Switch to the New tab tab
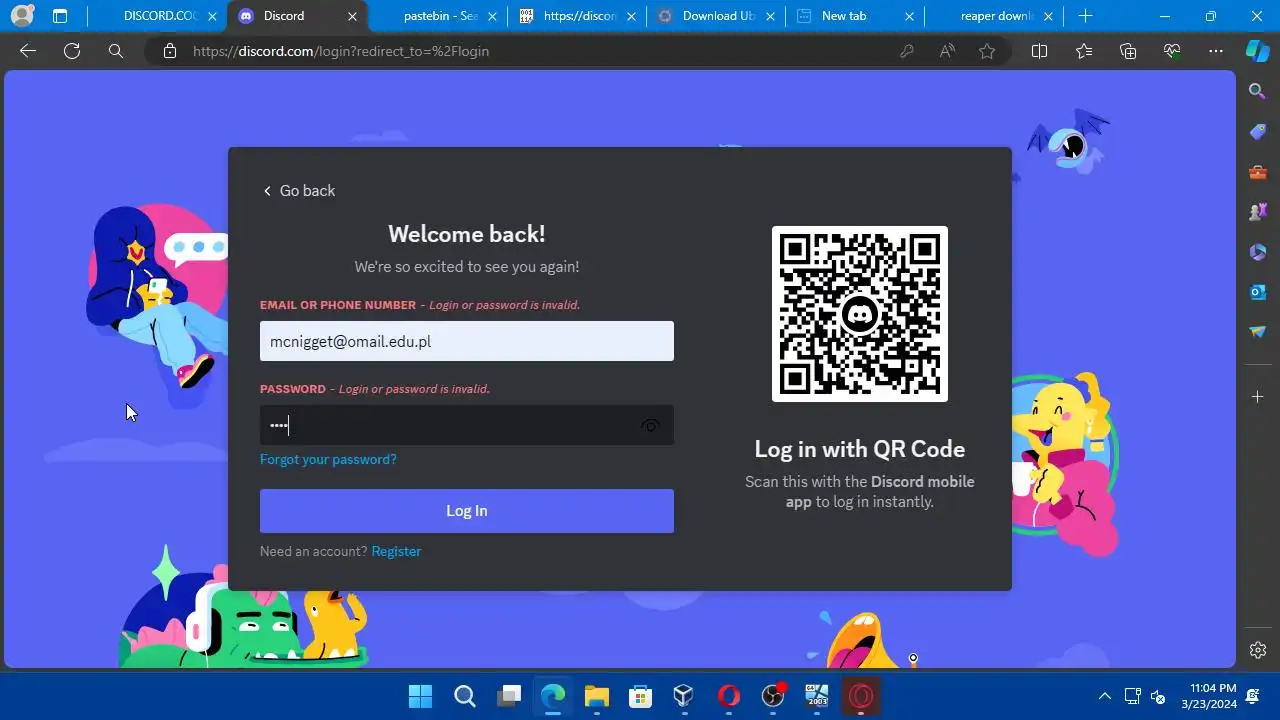 coord(855,16)
